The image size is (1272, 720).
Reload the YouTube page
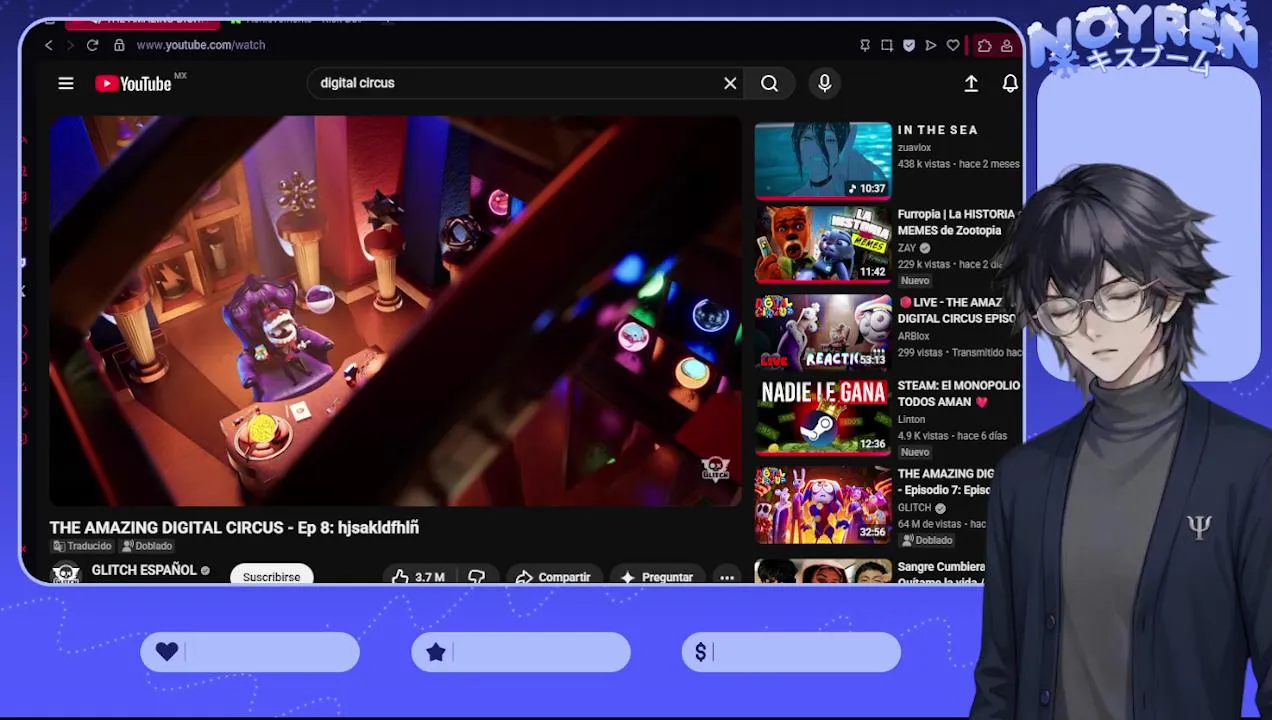click(x=92, y=45)
